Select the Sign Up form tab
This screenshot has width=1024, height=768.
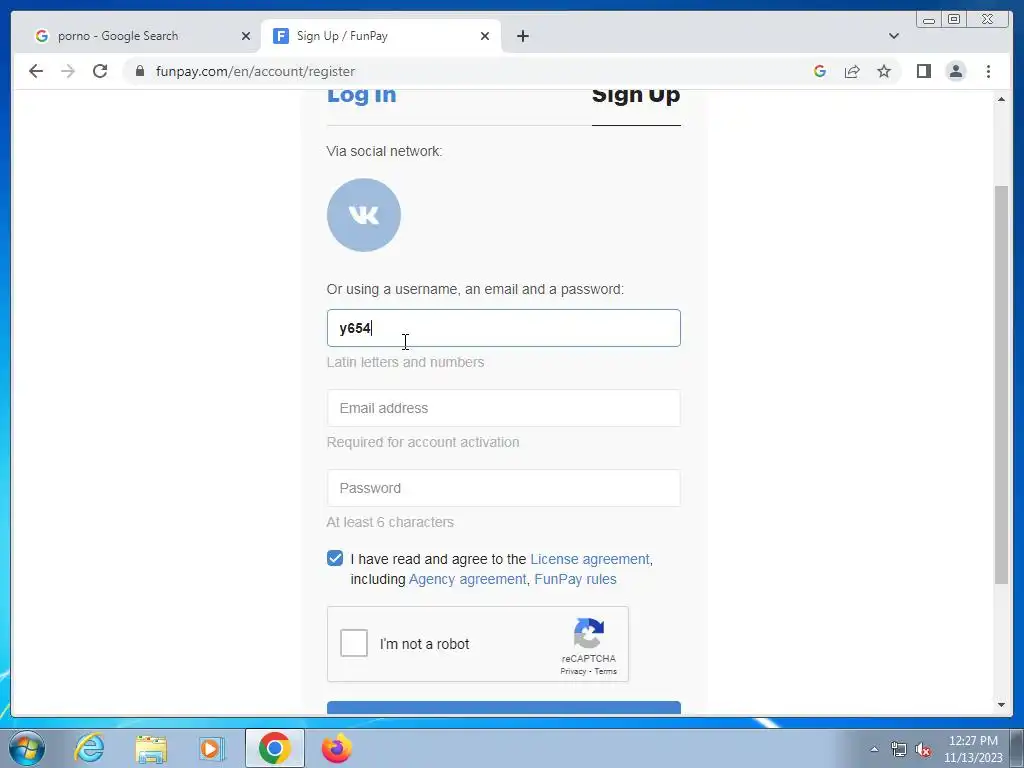click(x=636, y=95)
